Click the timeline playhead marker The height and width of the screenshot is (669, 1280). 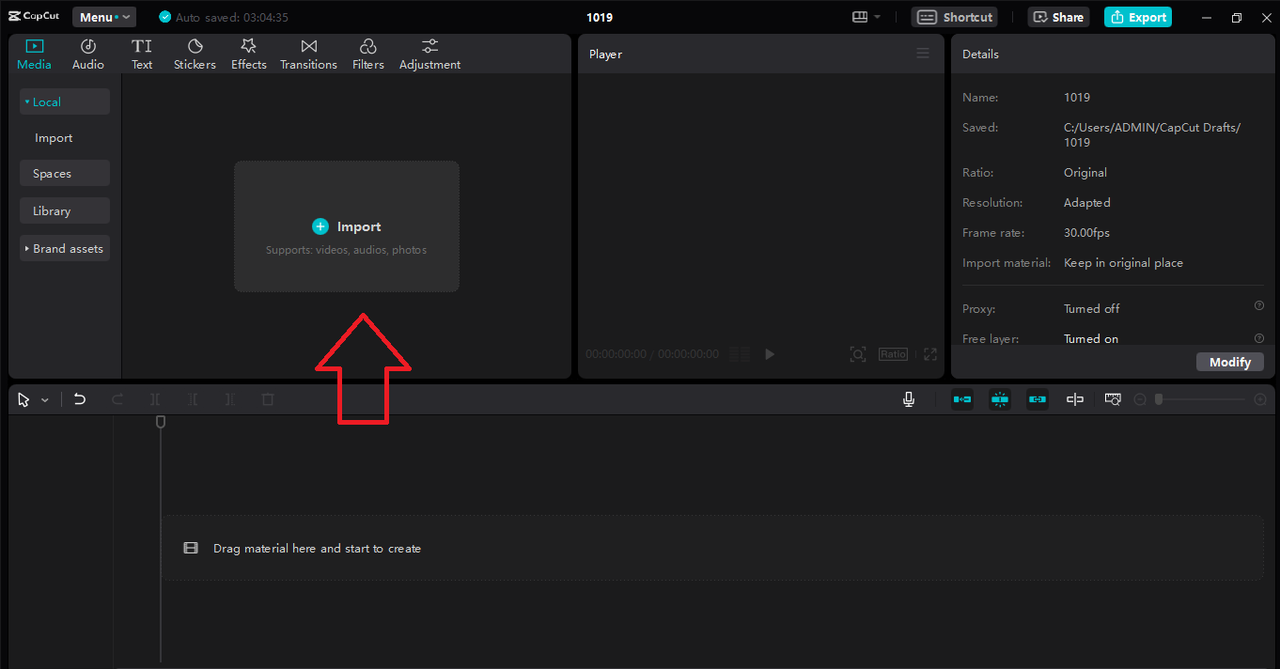pyautogui.click(x=160, y=423)
